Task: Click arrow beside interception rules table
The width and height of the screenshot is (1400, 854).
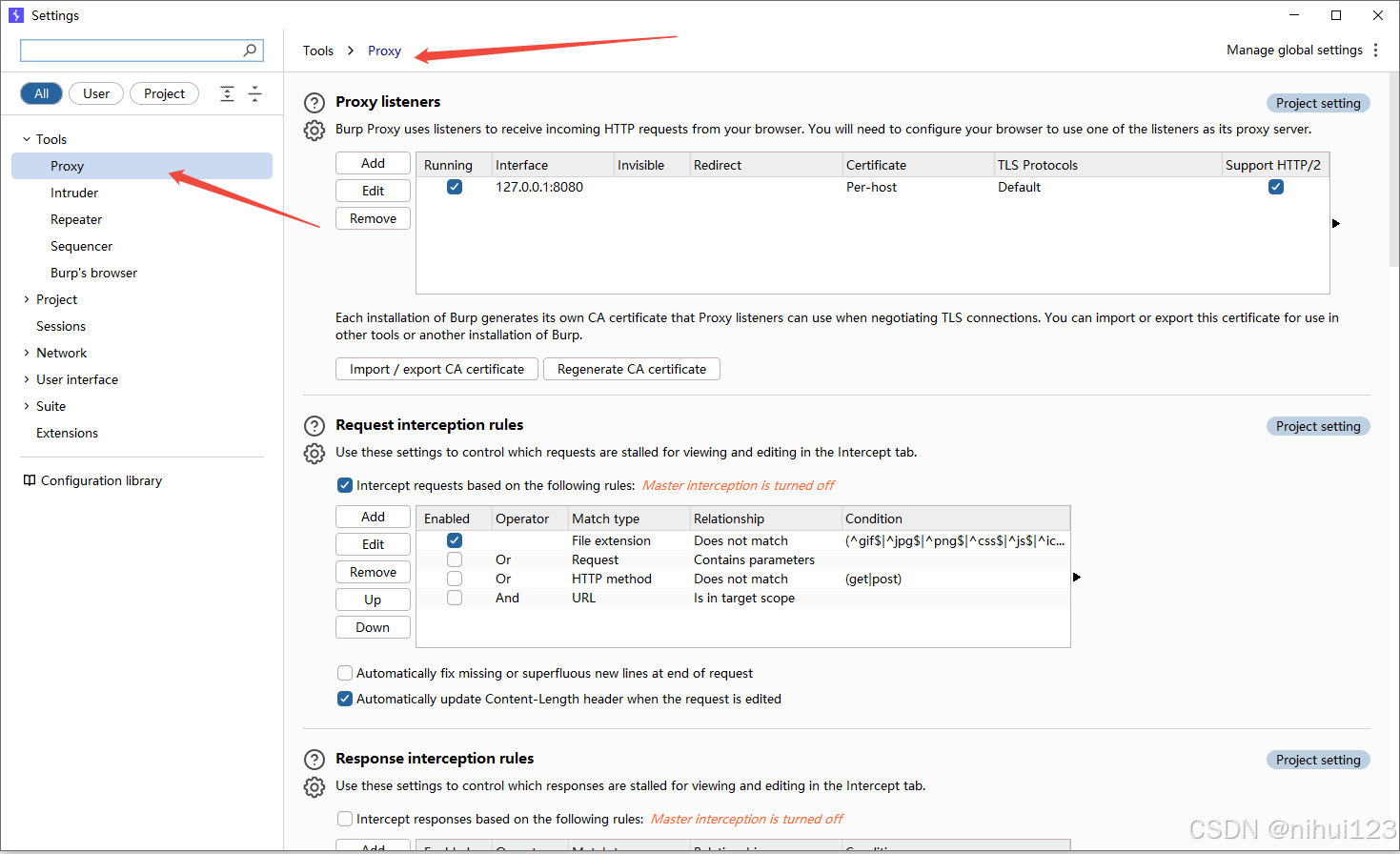Action: [x=1077, y=577]
